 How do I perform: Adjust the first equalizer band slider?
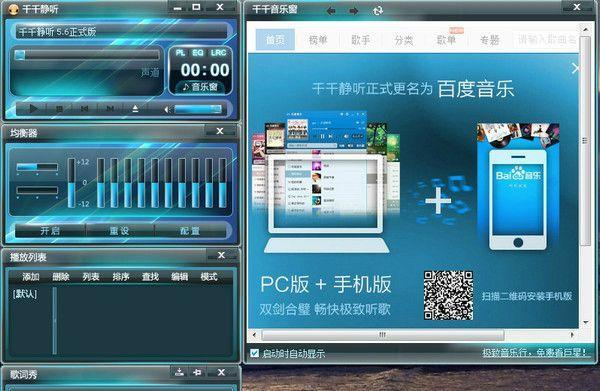point(101,183)
